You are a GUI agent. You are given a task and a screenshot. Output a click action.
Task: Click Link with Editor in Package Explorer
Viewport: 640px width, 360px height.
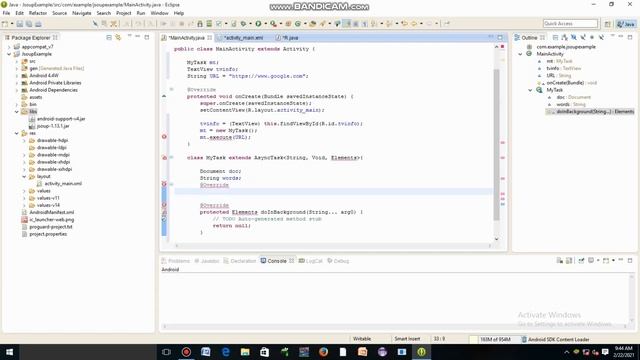click(x=118, y=38)
